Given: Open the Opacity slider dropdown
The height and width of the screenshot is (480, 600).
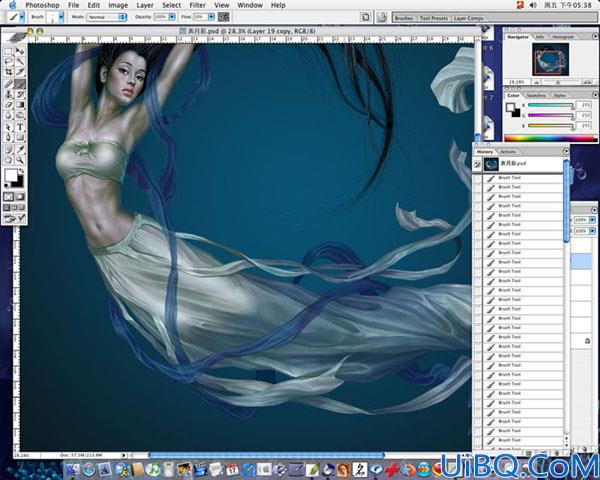Looking at the screenshot, I should click(172, 17).
